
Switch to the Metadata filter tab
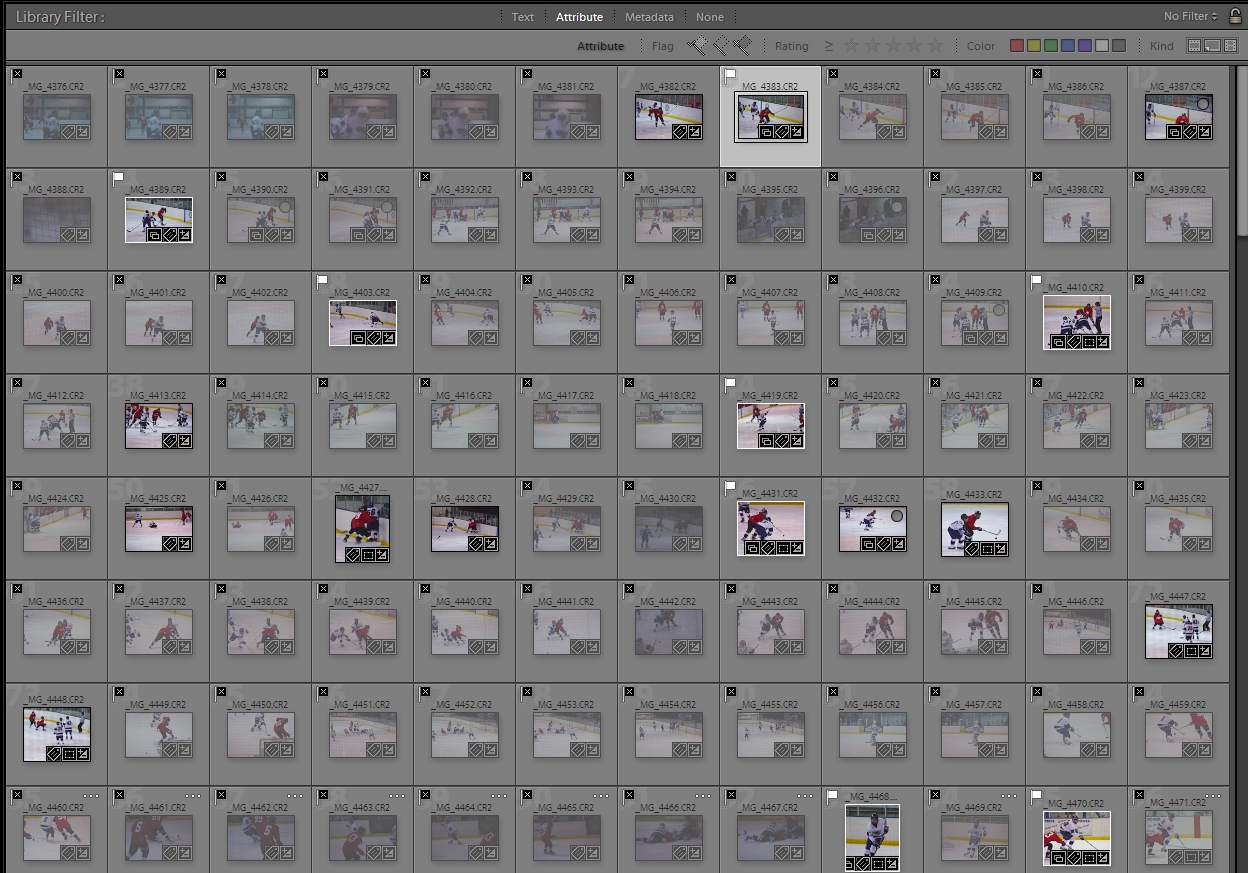point(649,17)
